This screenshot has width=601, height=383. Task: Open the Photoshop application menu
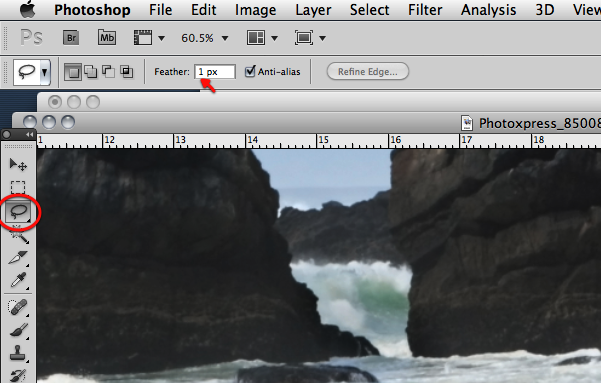(92, 10)
